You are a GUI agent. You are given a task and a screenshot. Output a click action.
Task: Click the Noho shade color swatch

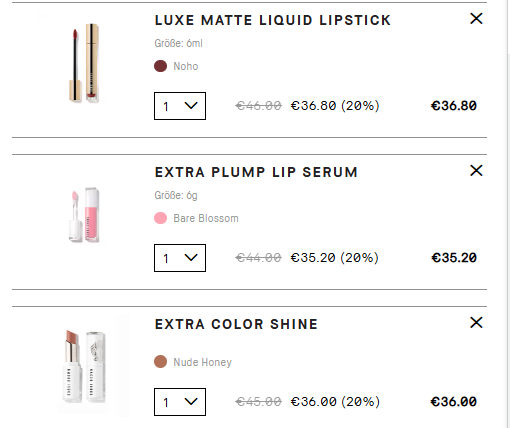tap(160, 66)
